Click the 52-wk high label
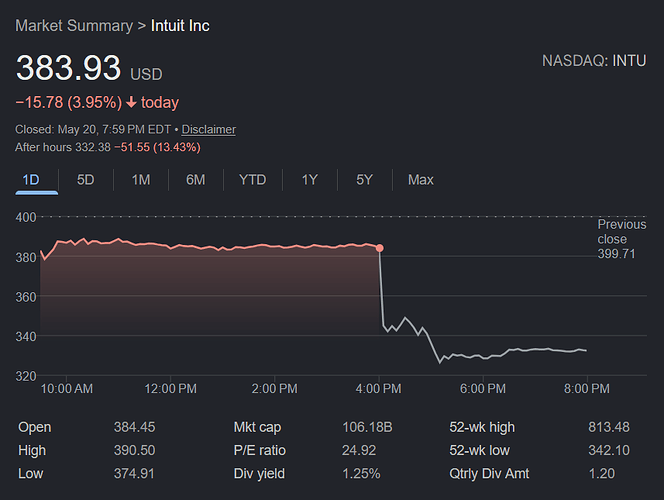 (482, 427)
